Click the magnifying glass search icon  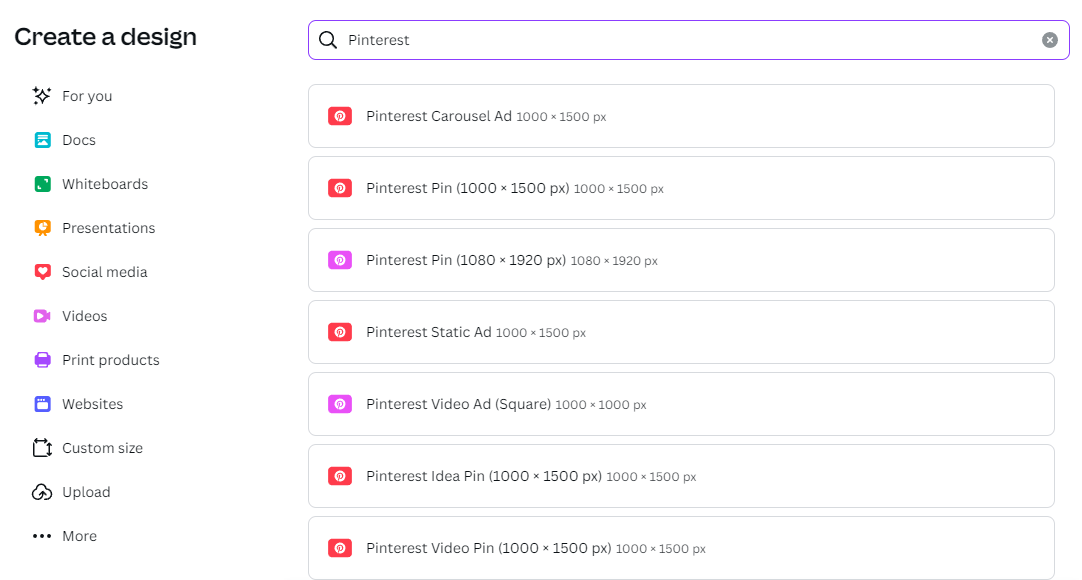tap(328, 40)
